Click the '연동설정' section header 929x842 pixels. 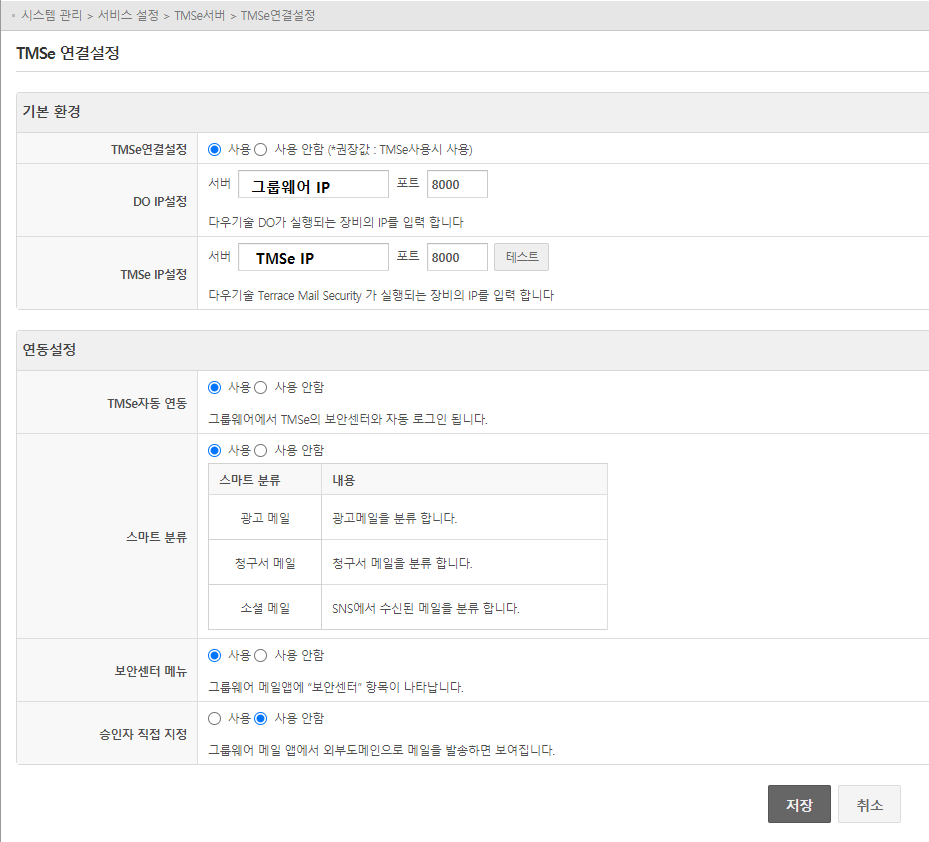pyautogui.click(x=473, y=350)
